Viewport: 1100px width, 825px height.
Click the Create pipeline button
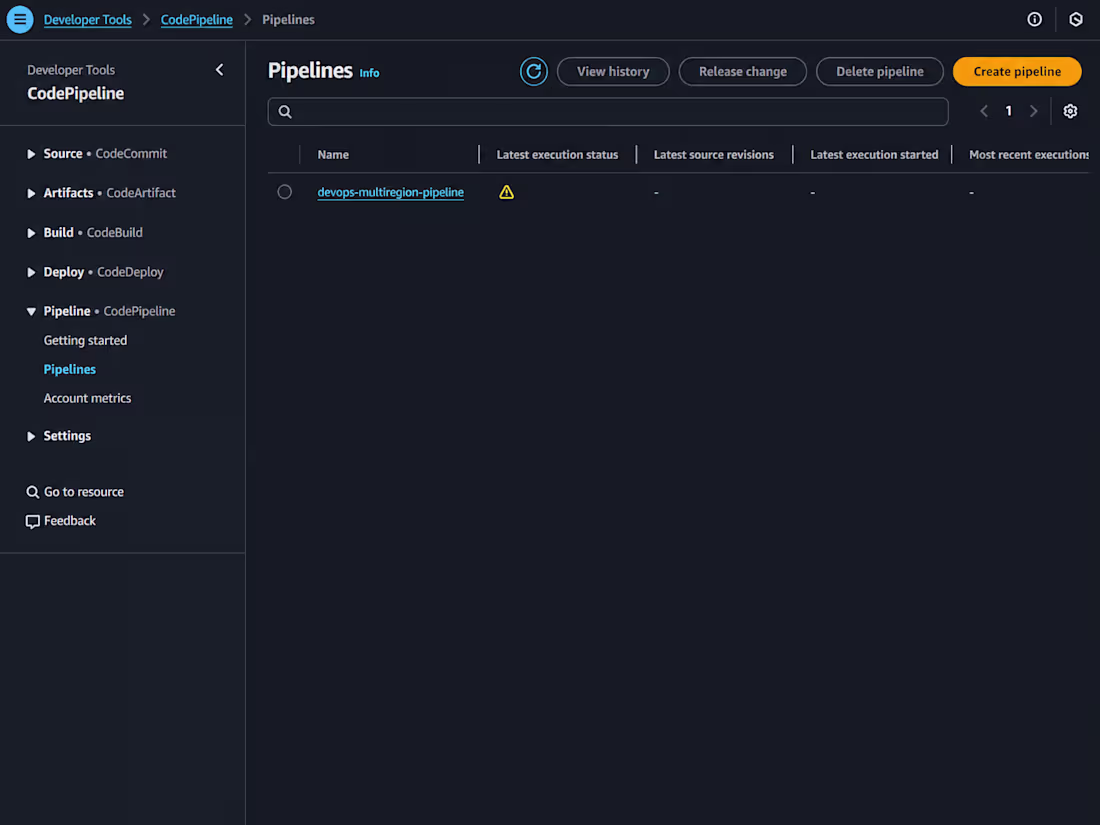1017,72
